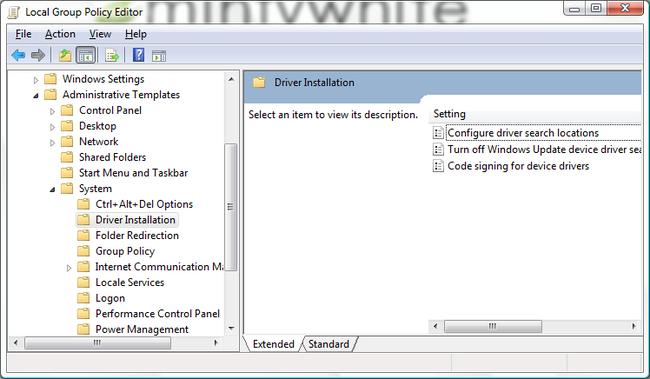Image resolution: width=650 pixels, height=379 pixels.
Task: Select Internet Communication Management tree label
Action: (x=159, y=267)
